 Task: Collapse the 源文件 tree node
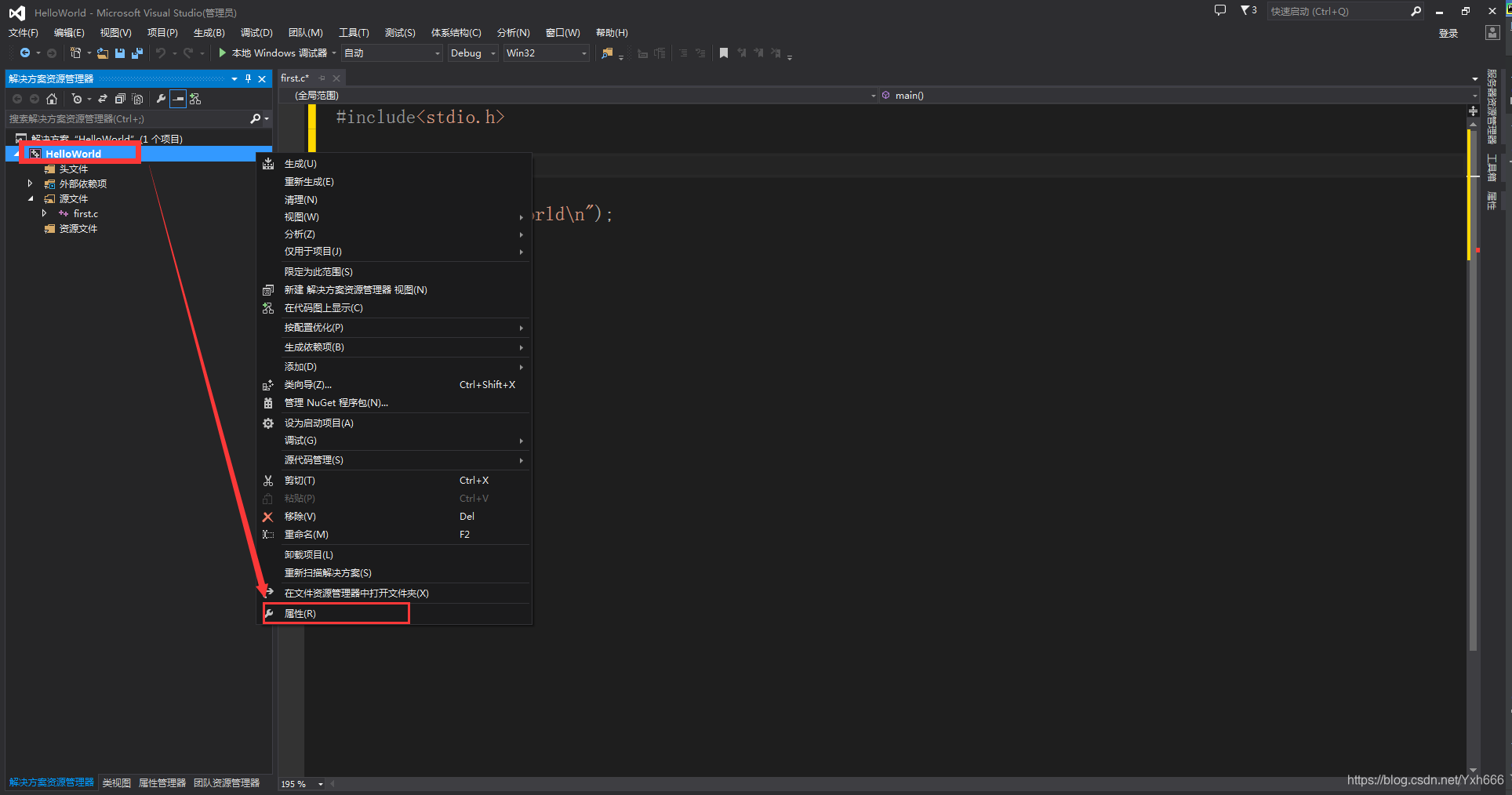tap(31, 198)
